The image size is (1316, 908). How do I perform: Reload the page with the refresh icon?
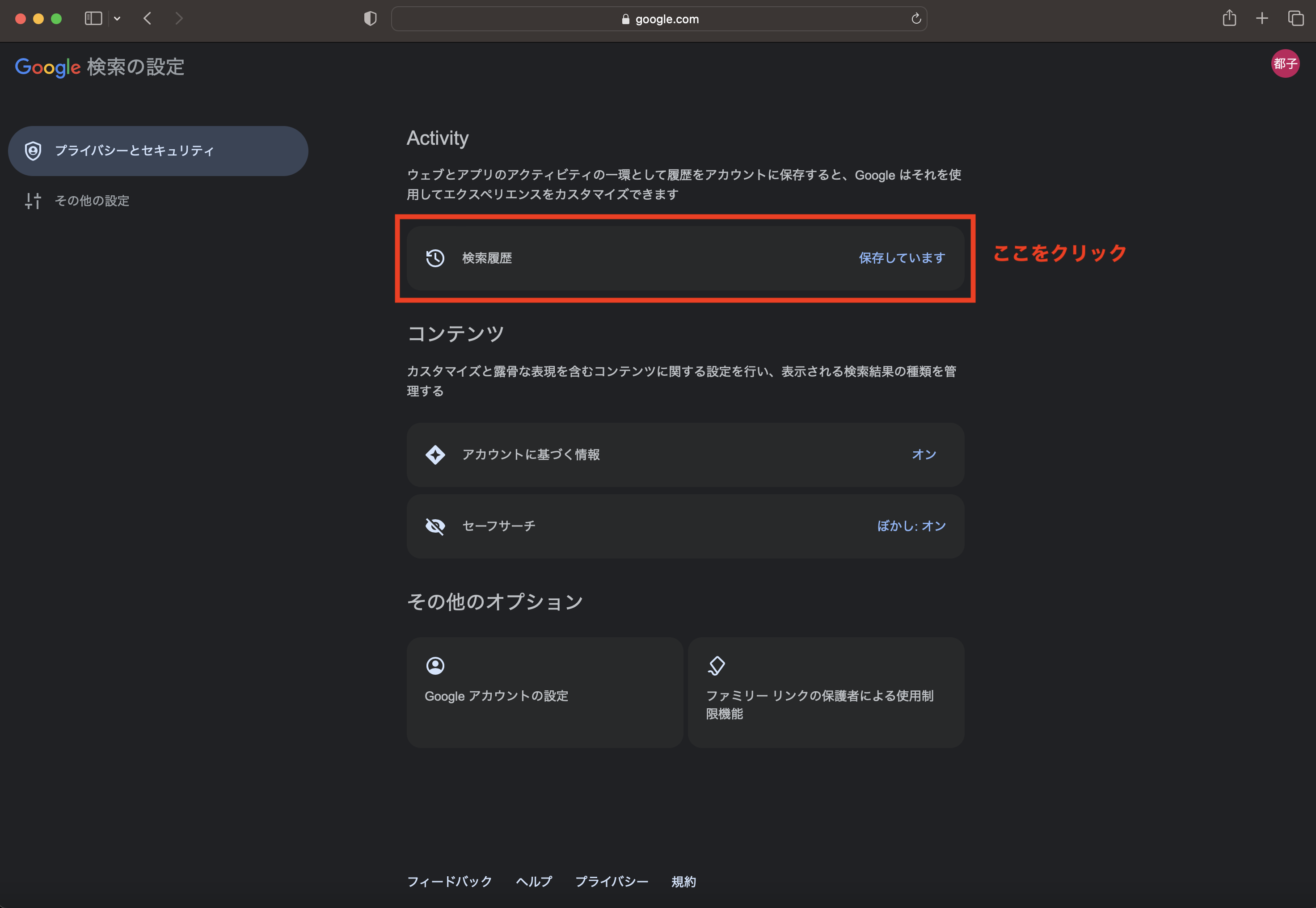click(916, 19)
